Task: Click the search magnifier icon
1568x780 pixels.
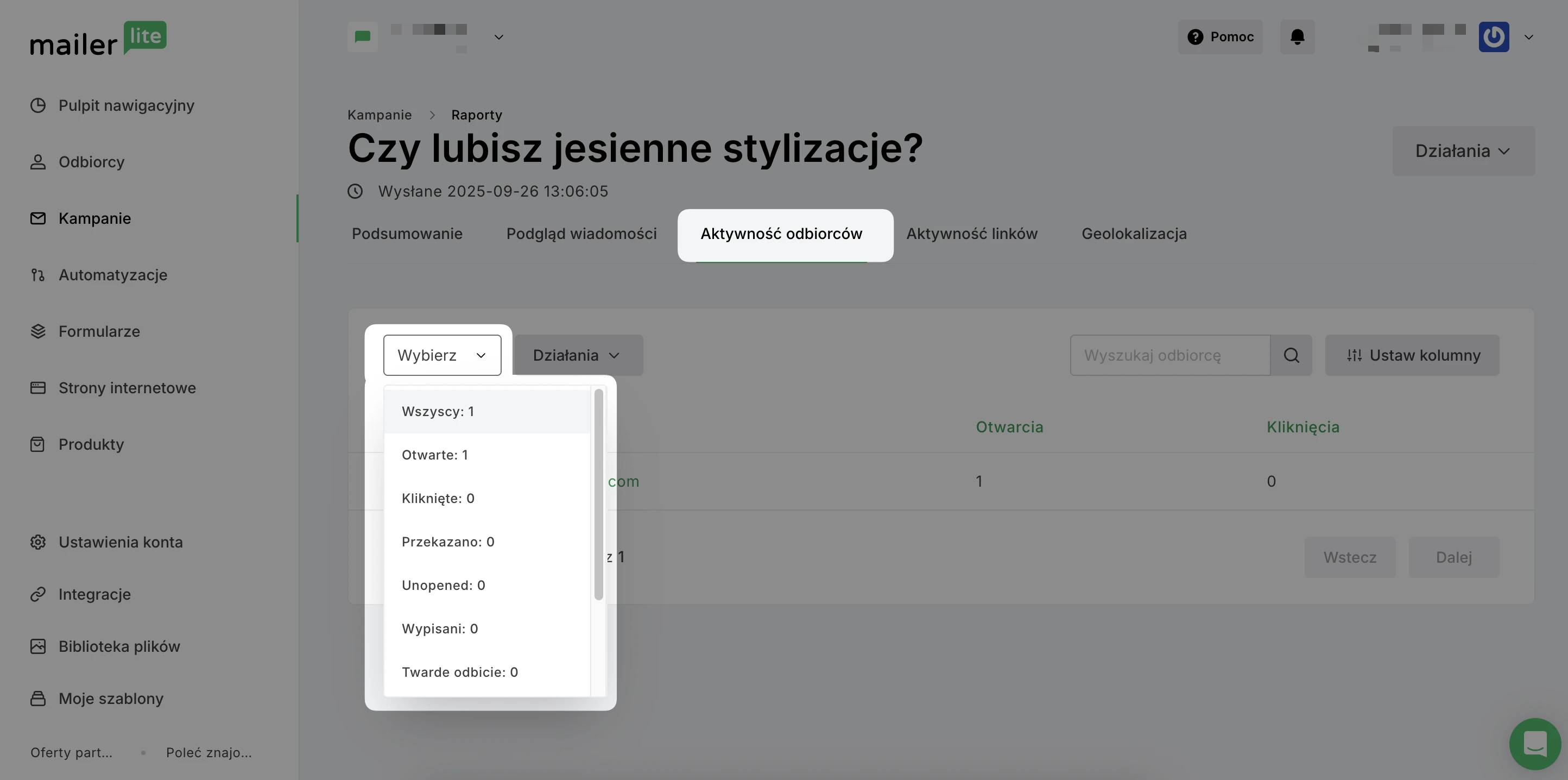Action: 1291,355
